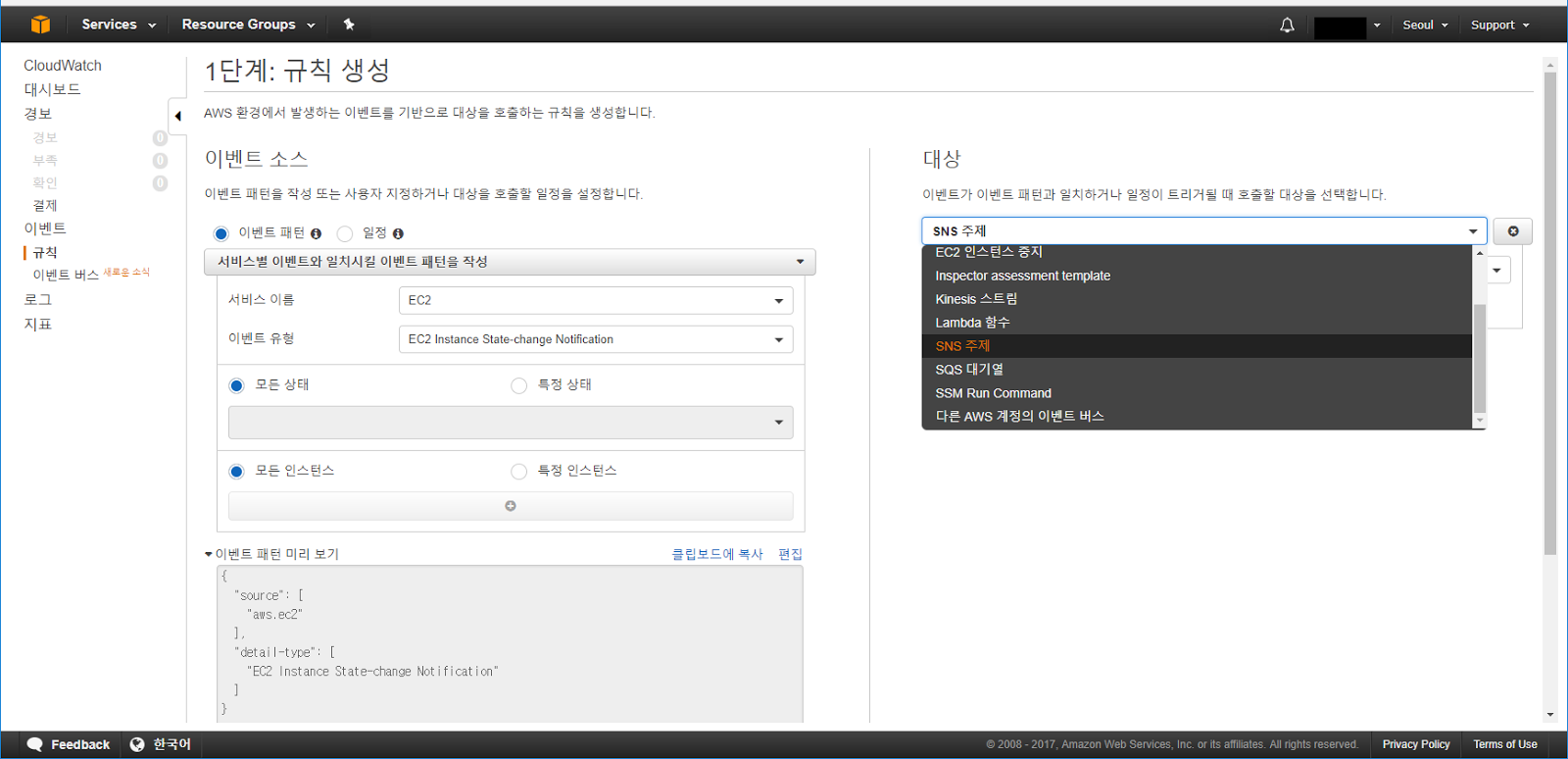The image size is (1568, 759).
Task: Open the 서비스 이름 EC2 dropdown
Action: coord(596,300)
